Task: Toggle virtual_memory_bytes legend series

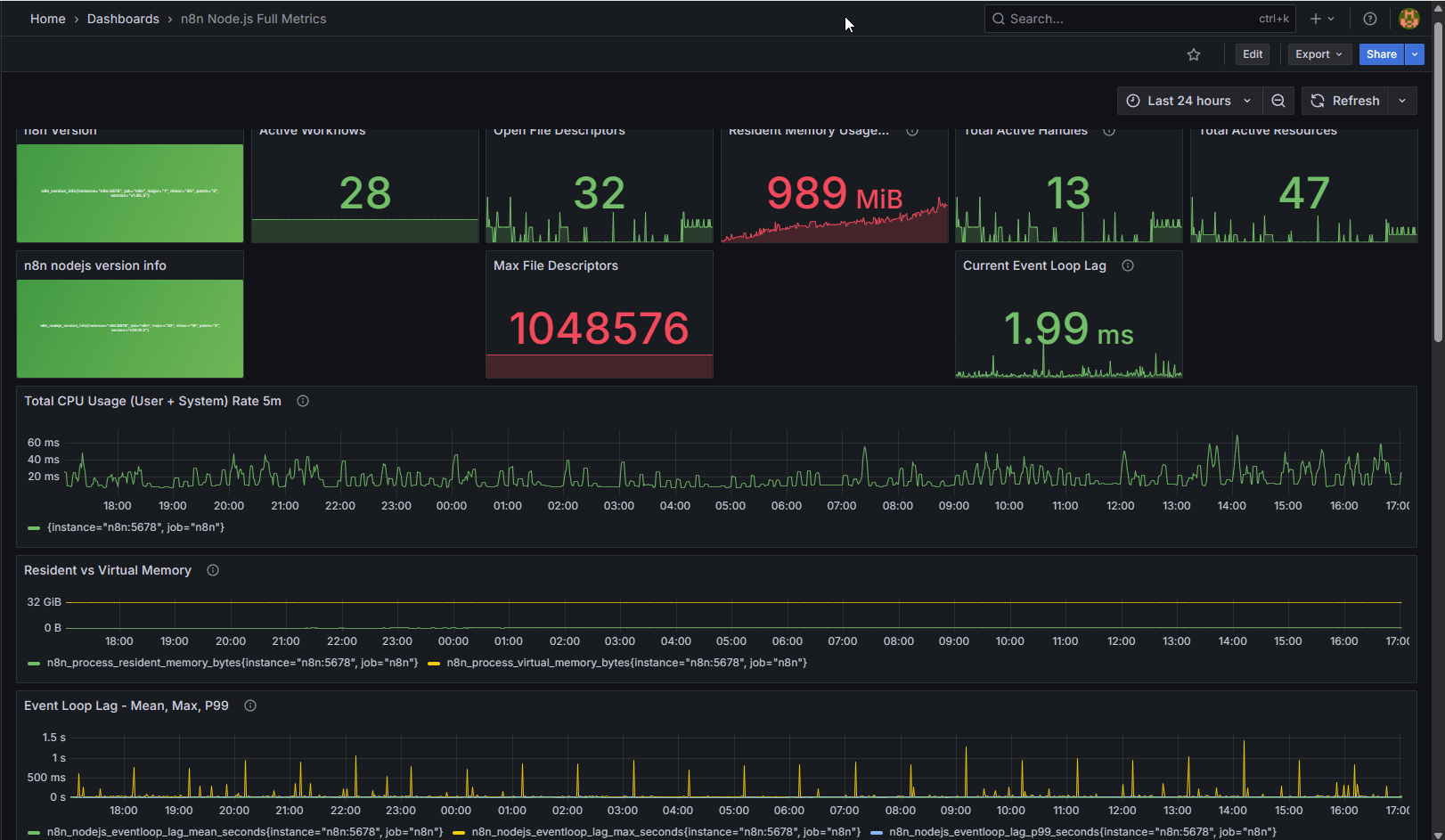Action: pyautogui.click(x=627, y=663)
